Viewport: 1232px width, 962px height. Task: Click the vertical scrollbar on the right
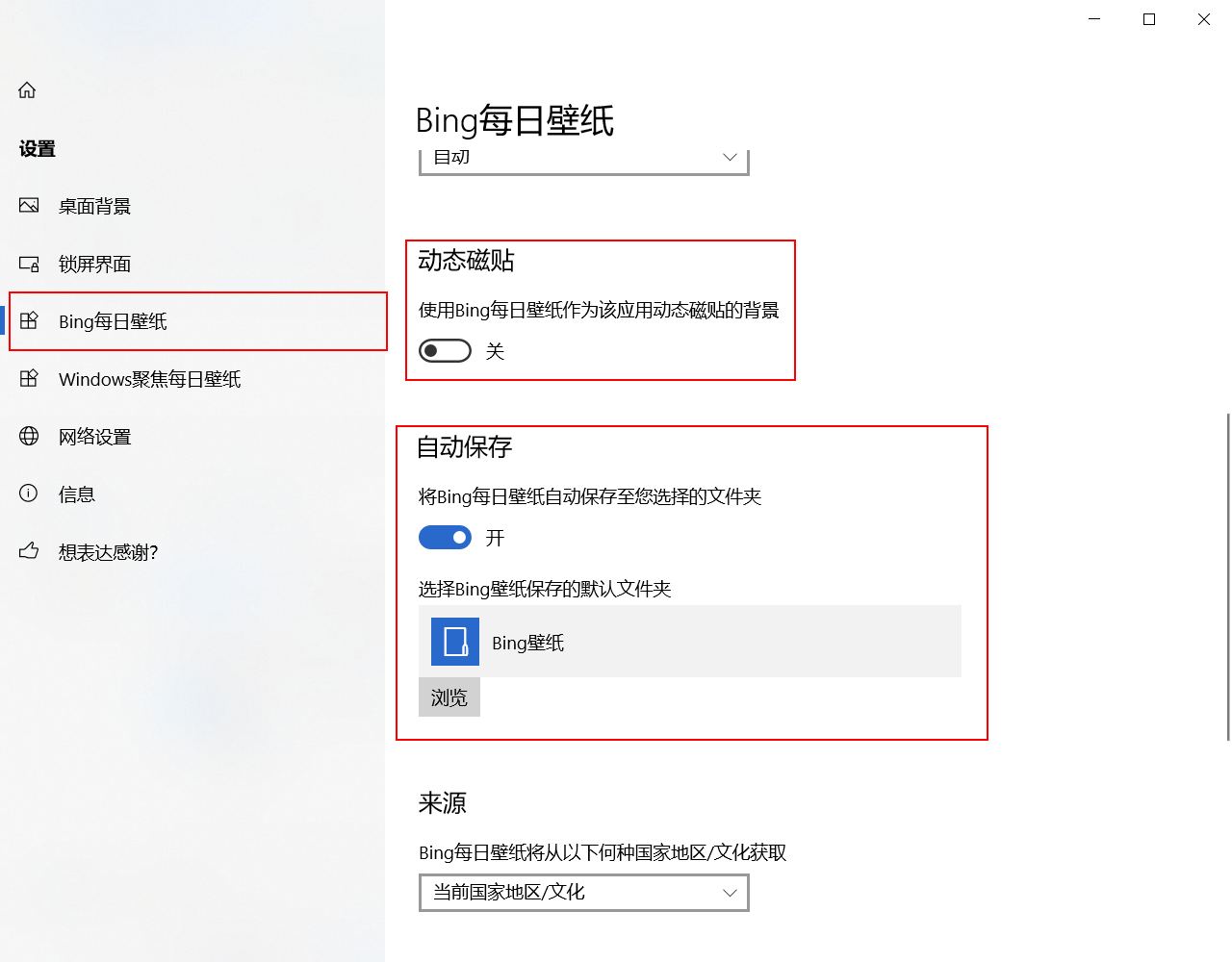click(1228, 577)
